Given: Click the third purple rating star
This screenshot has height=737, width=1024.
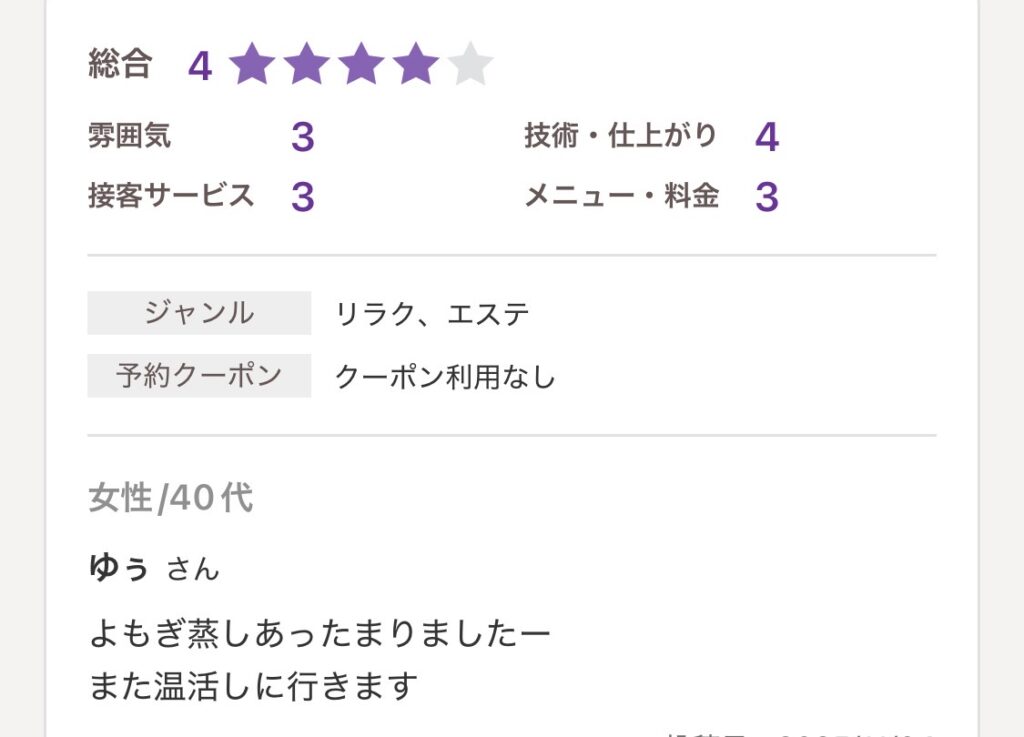Looking at the screenshot, I should [361, 66].
